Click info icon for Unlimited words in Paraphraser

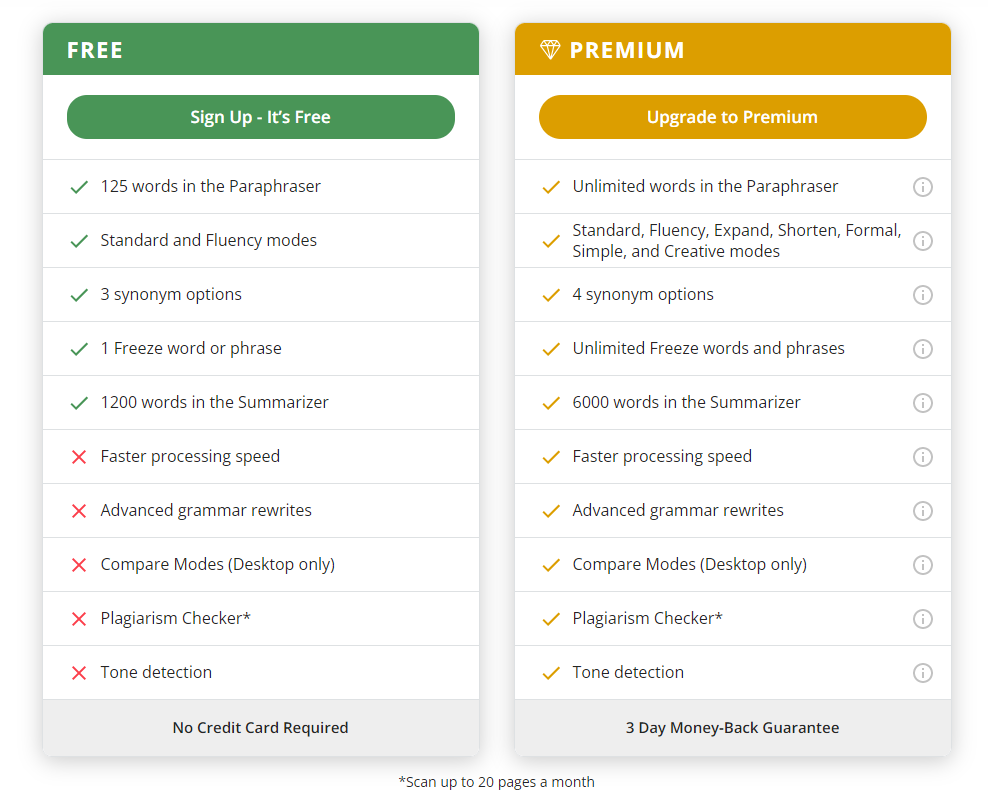[922, 187]
